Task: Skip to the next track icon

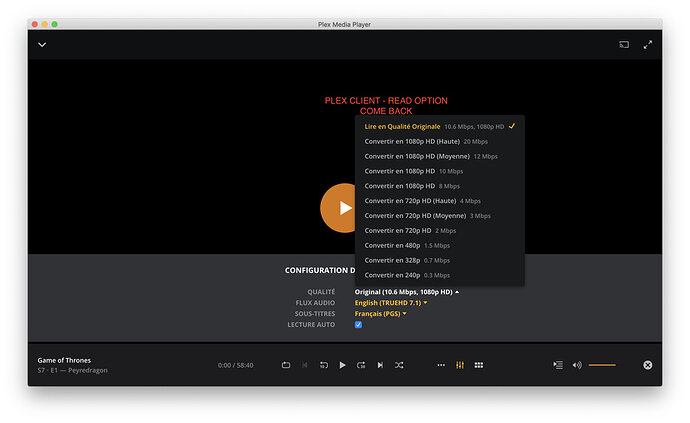Action: (x=380, y=365)
